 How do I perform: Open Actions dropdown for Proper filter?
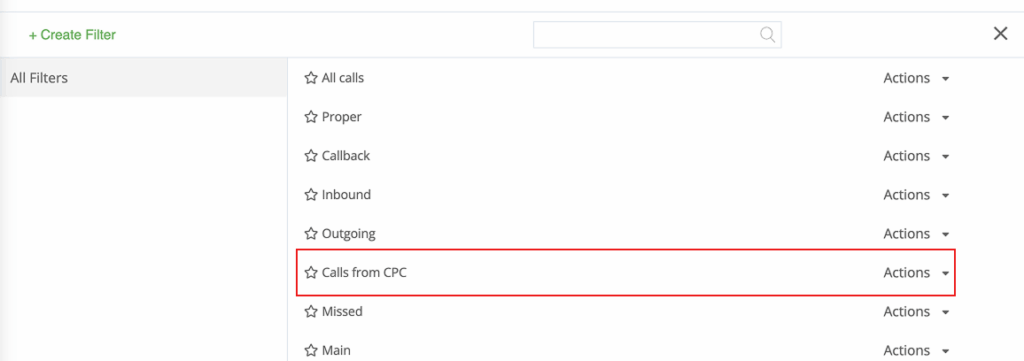[x=916, y=118]
